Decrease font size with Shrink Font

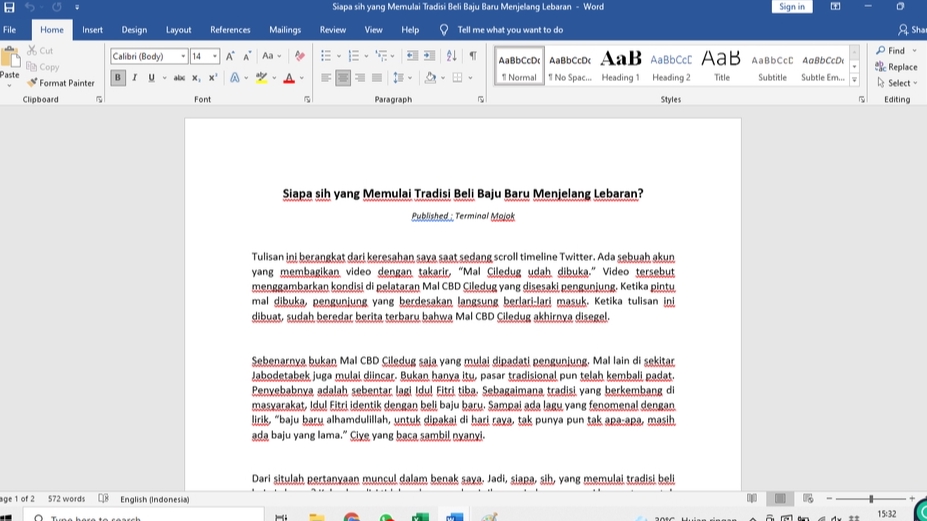247,56
